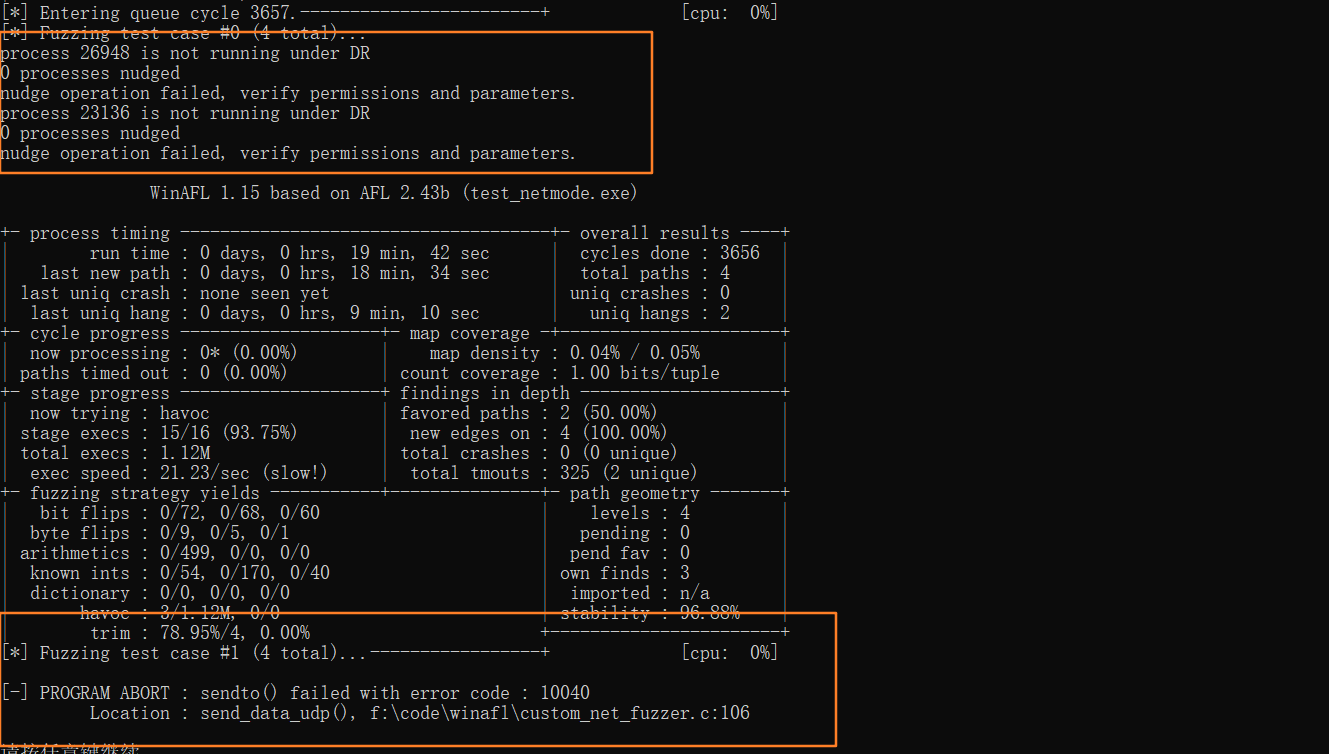This screenshot has width=1329, height=754.
Task: Click the run time value
Action: [344, 253]
